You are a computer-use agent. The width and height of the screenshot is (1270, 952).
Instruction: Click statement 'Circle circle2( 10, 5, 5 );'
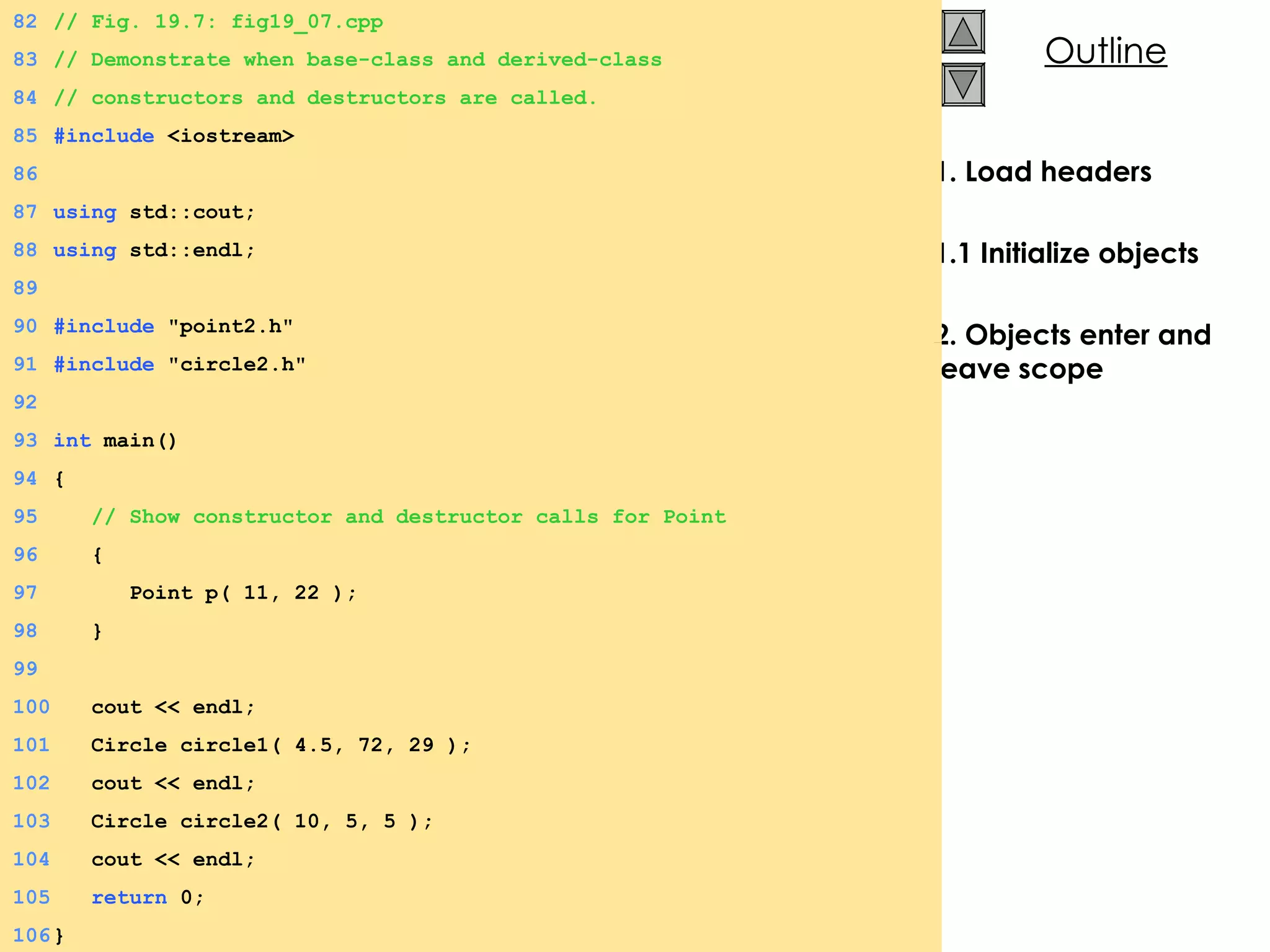[x=262, y=821]
